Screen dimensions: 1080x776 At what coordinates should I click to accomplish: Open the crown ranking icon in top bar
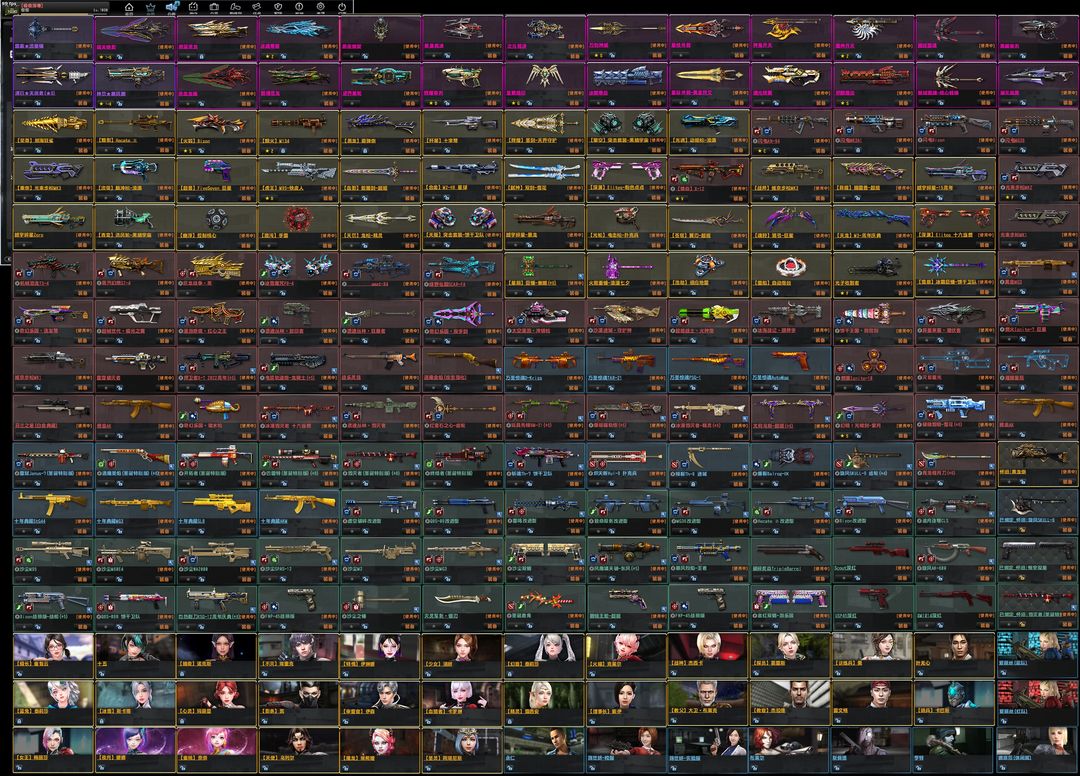click(x=150, y=8)
